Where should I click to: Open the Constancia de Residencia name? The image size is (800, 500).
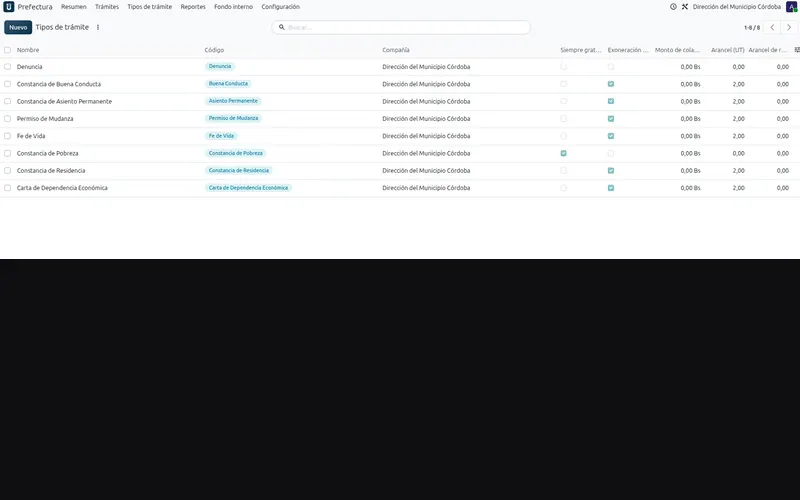51,171
